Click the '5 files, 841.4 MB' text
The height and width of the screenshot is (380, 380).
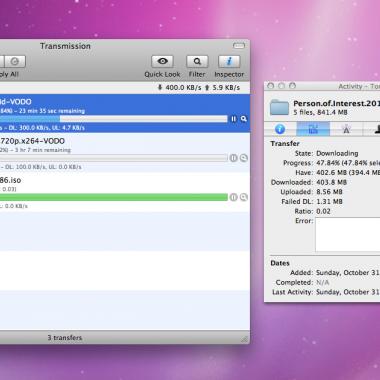[320, 112]
